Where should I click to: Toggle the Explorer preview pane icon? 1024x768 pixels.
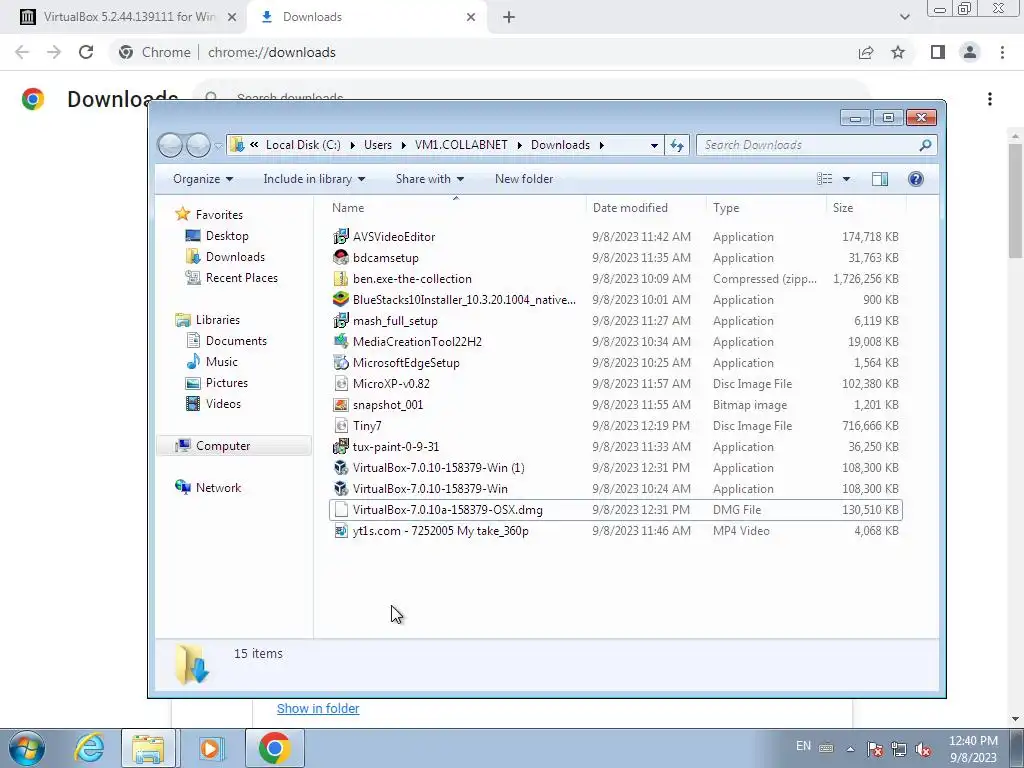[x=880, y=179]
